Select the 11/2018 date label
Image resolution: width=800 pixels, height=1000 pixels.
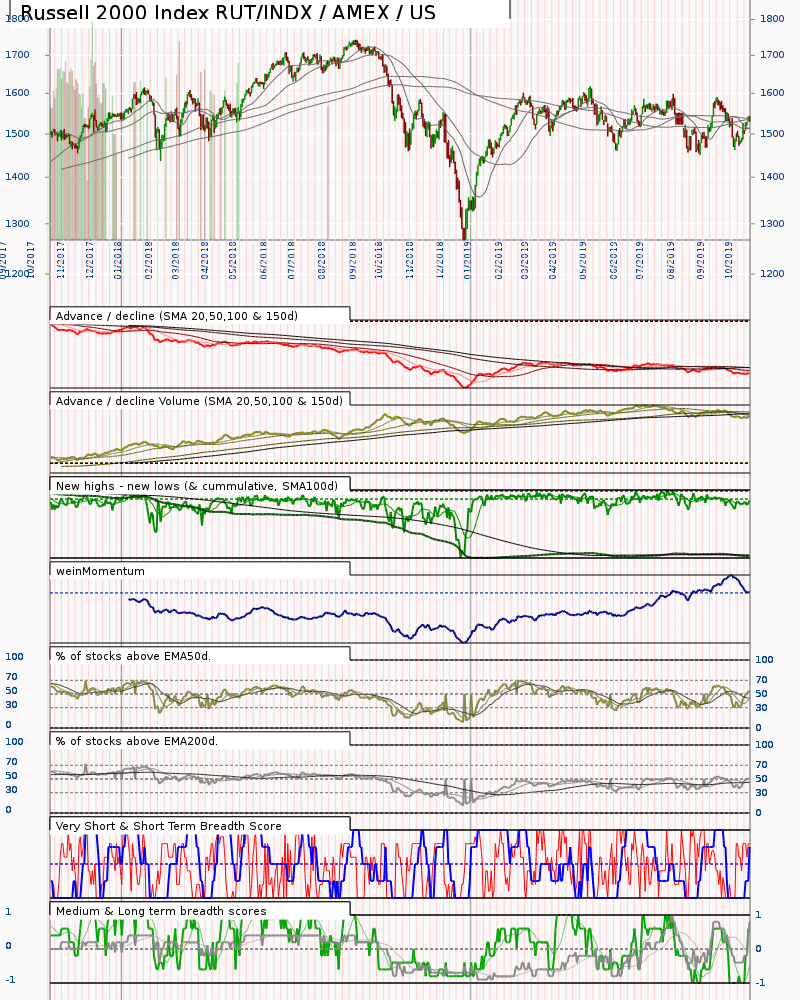point(410,260)
